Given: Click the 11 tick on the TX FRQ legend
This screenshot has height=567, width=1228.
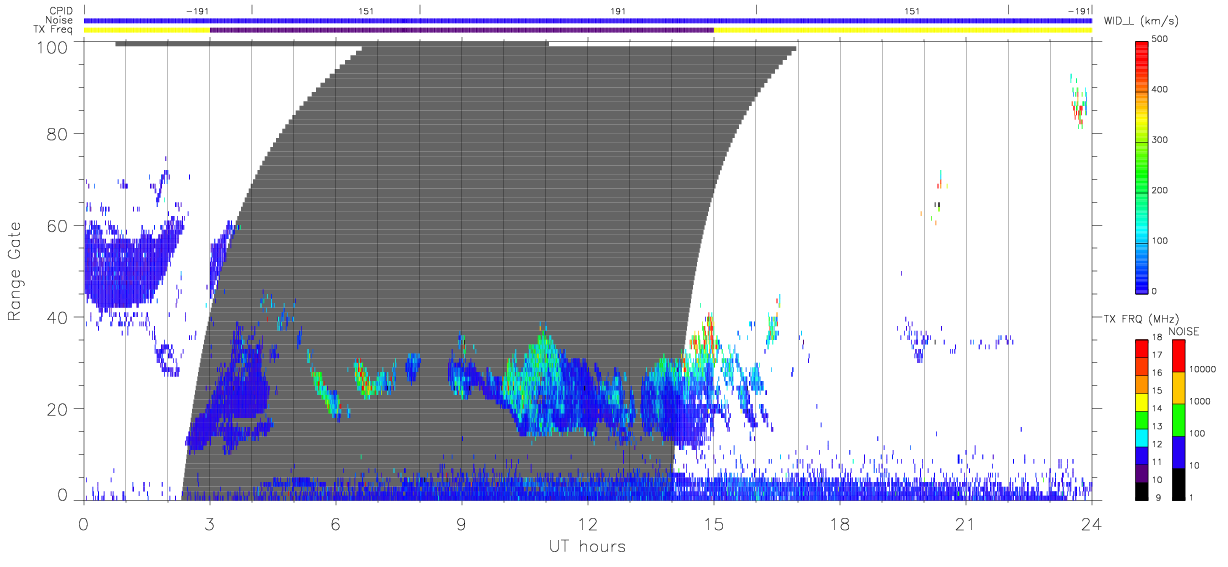Looking at the screenshot, I should point(1156,463).
